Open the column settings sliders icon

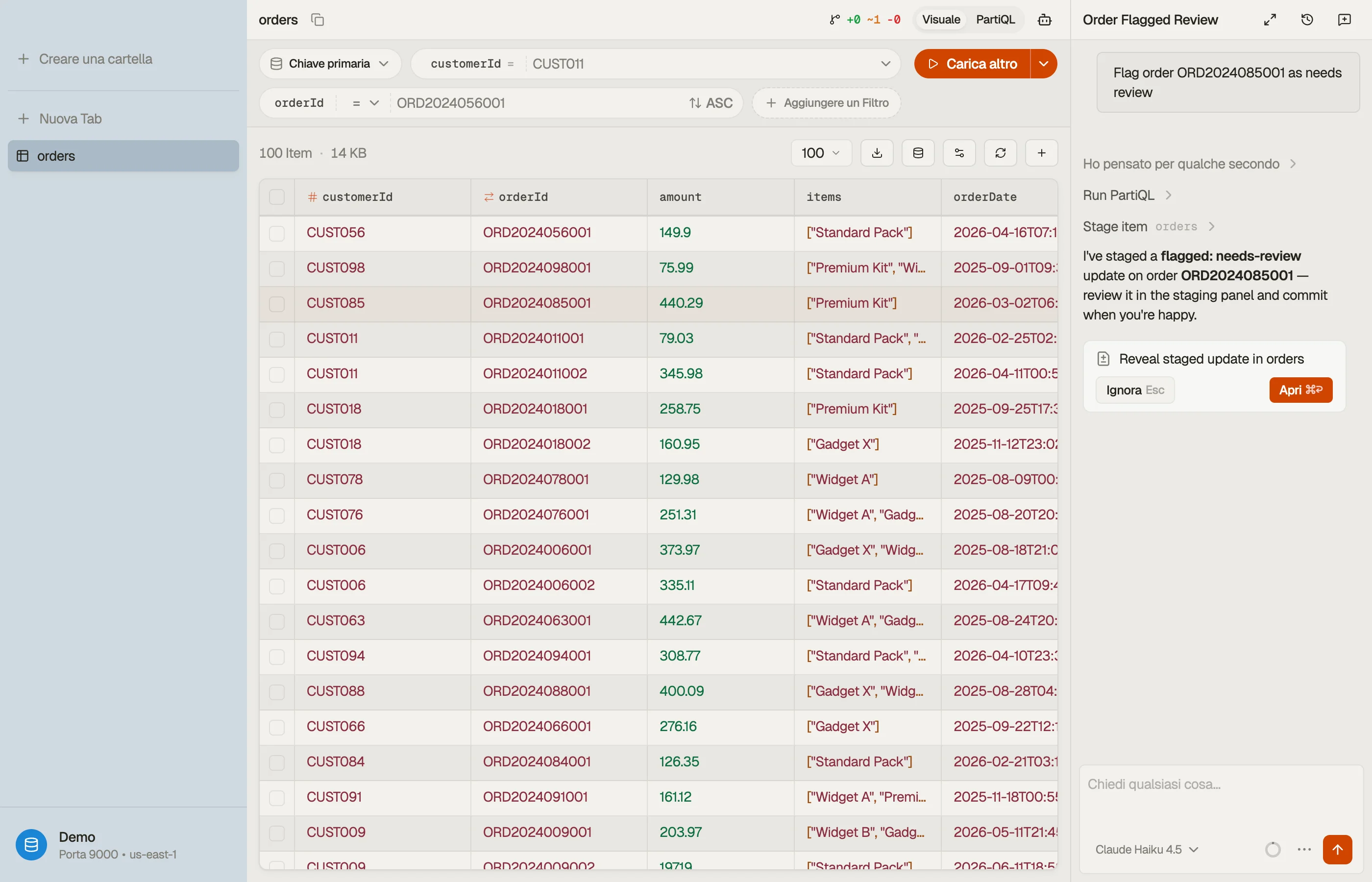pyautogui.click(x=959, y=153)
